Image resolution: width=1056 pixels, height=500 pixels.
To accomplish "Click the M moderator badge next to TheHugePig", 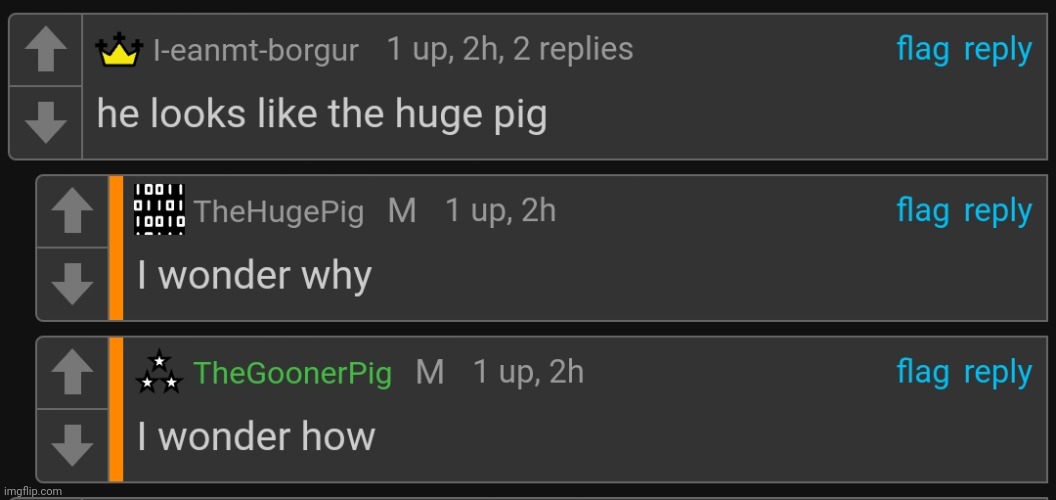I will click(x=402, y=212).
